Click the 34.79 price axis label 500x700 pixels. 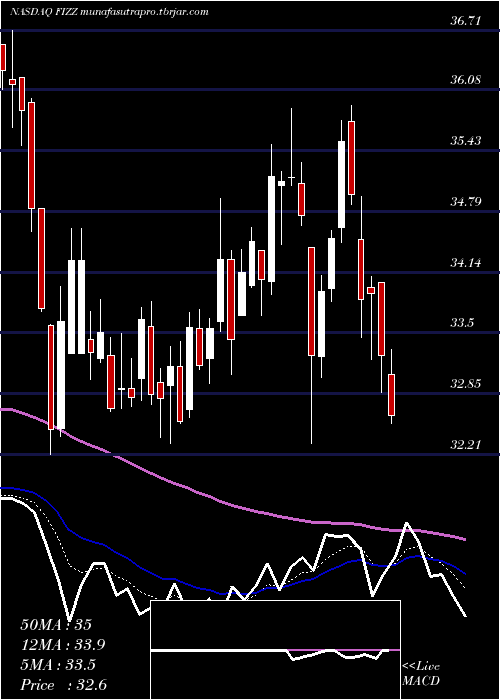[466, 202]
